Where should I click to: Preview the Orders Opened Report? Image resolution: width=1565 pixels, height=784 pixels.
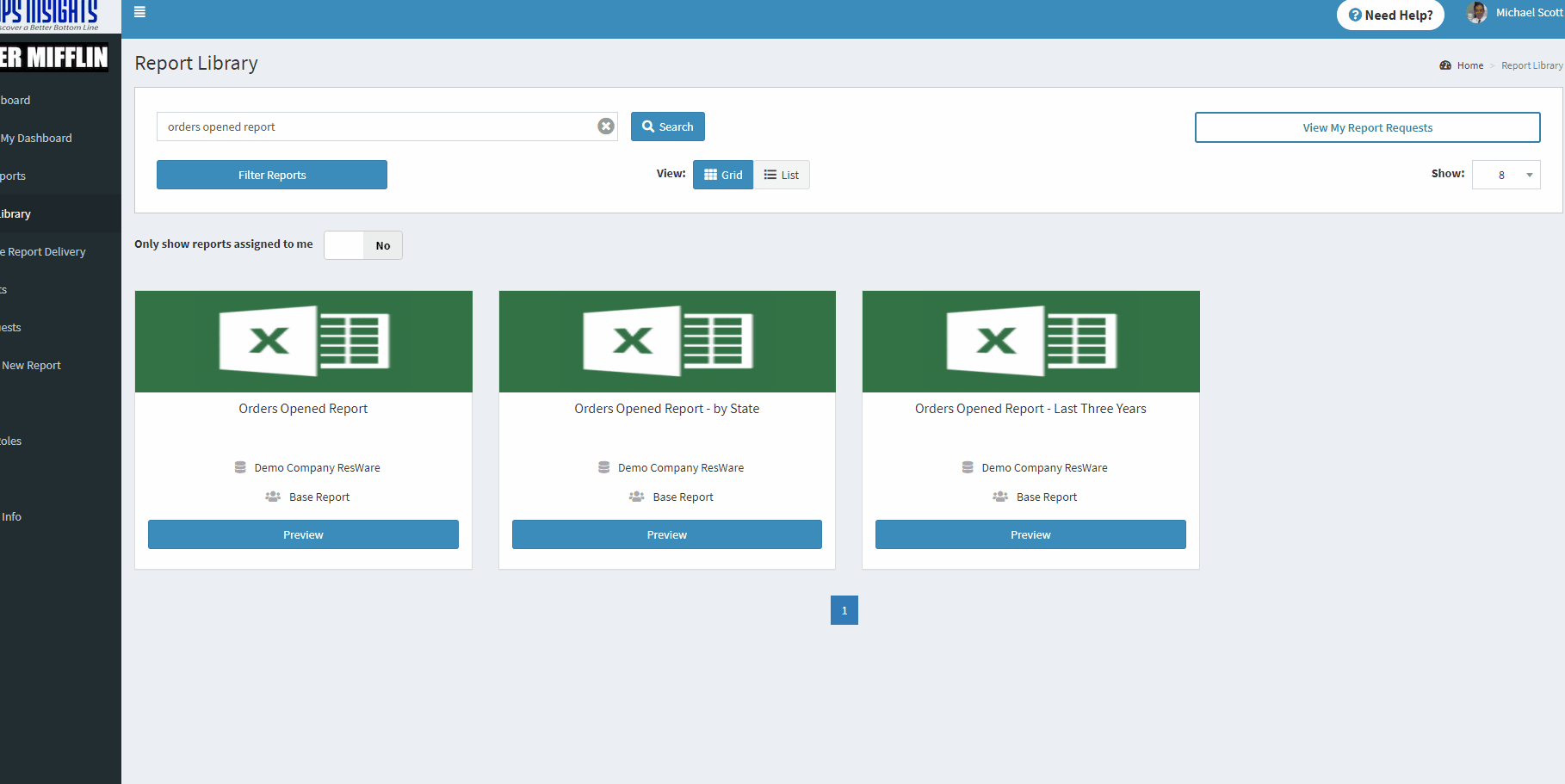[303, 534]
